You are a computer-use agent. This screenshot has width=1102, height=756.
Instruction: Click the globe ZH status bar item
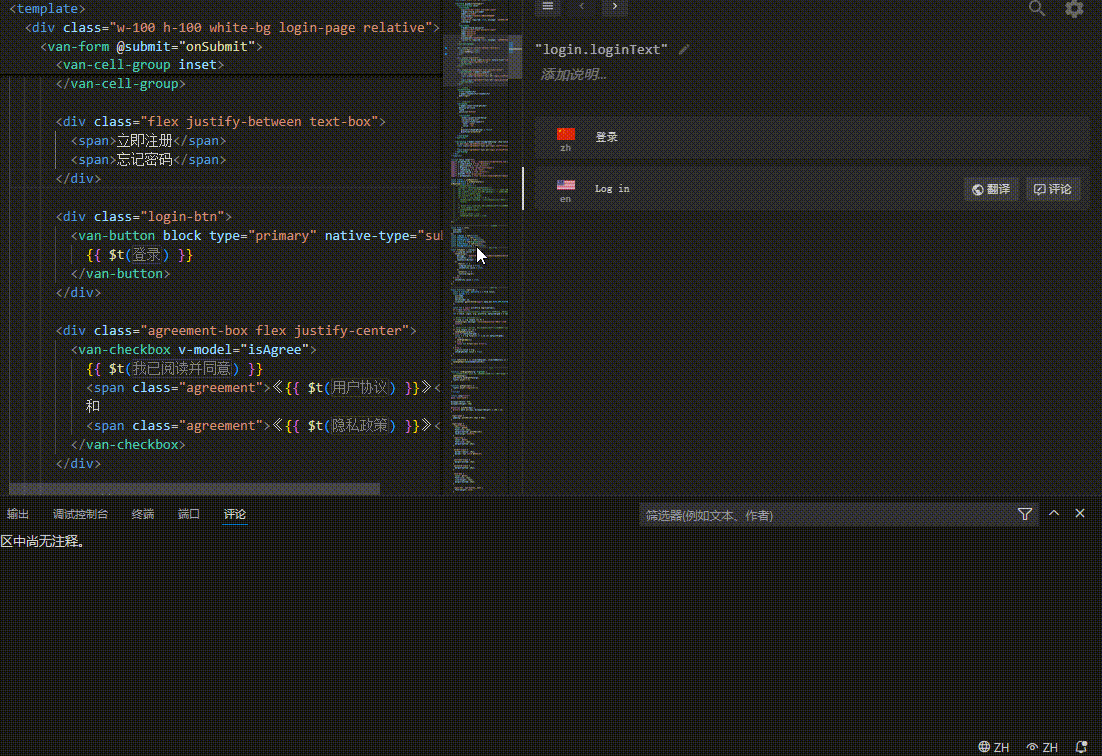pos(994,747)
